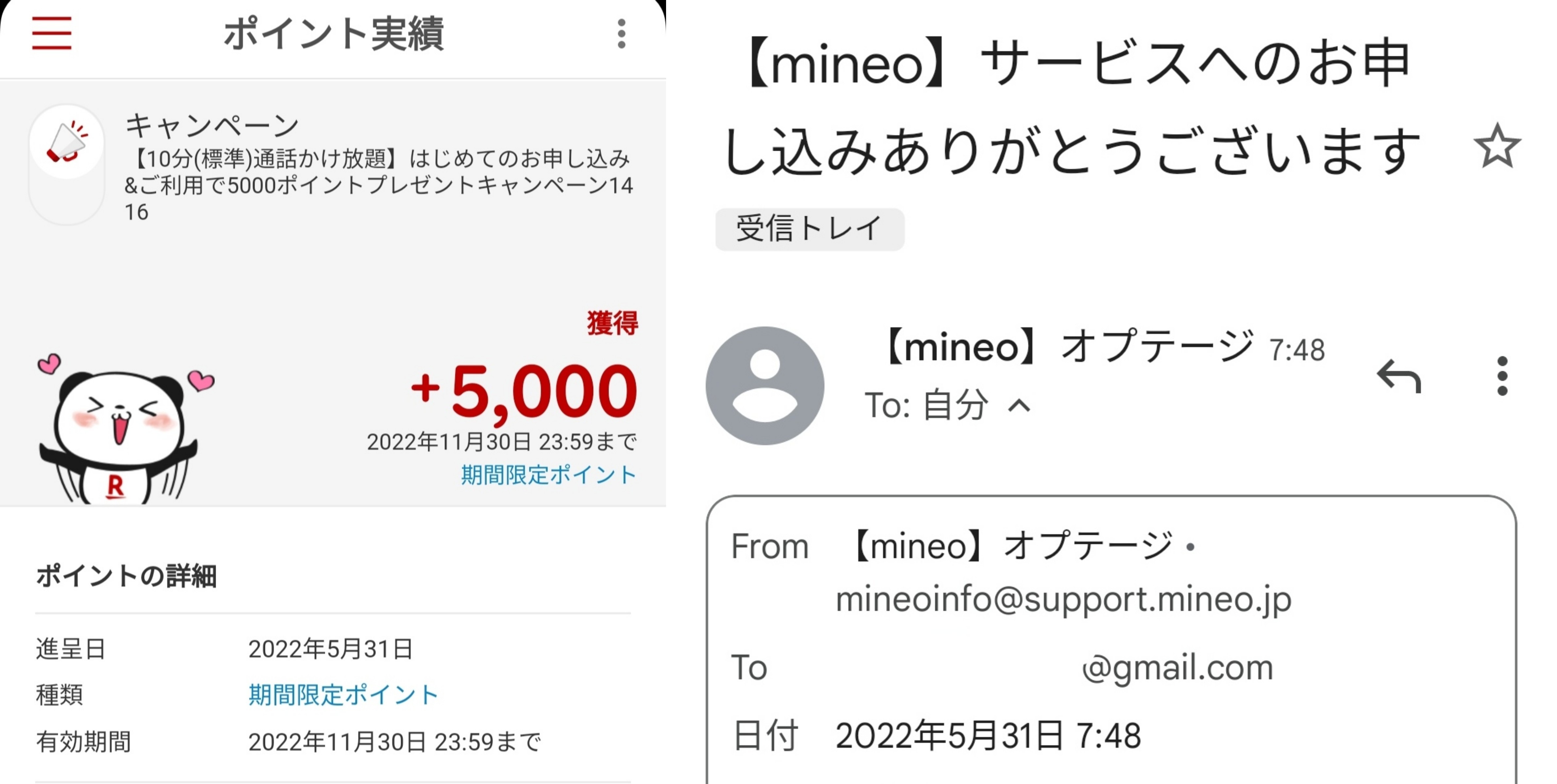This screenshot has height=784, width=1557.
Task: Tap the mineoinfo@support.mineo.jp sender address
Action: click(x=1063, y=599)
